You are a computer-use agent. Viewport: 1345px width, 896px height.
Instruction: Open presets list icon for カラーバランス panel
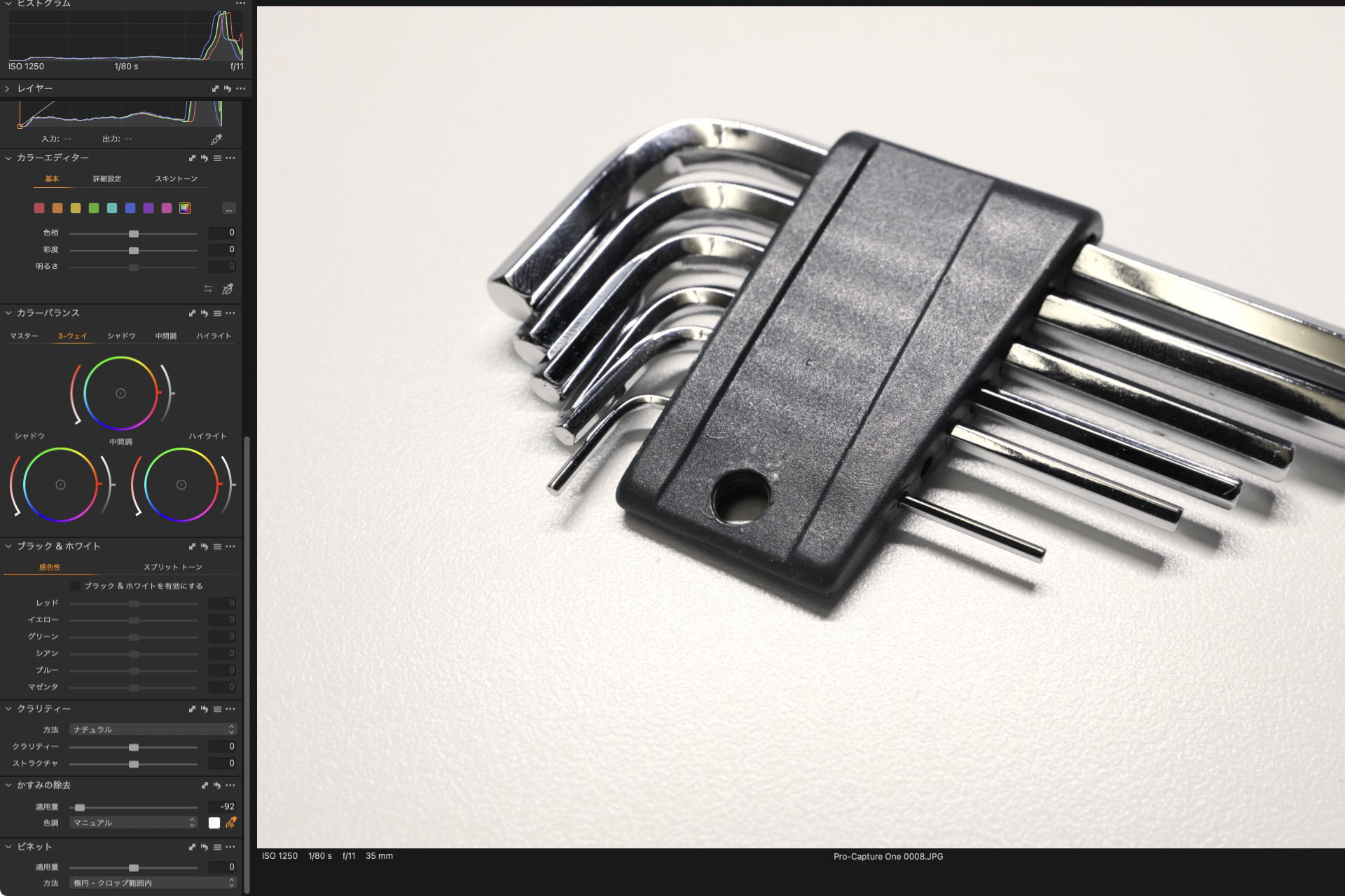point(217,313)
